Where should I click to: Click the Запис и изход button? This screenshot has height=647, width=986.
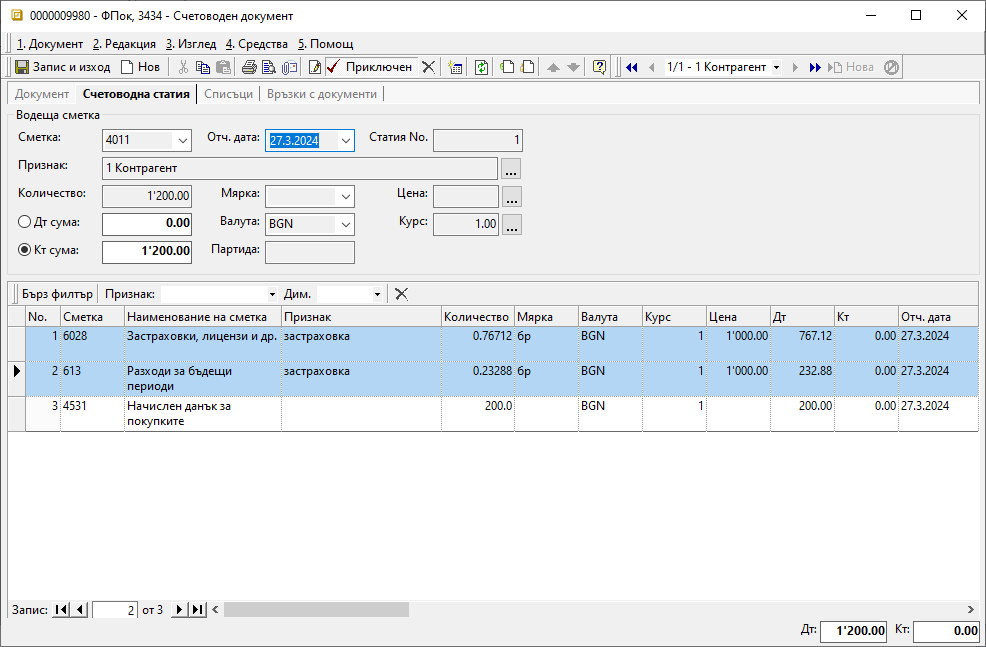pos(62,67)
